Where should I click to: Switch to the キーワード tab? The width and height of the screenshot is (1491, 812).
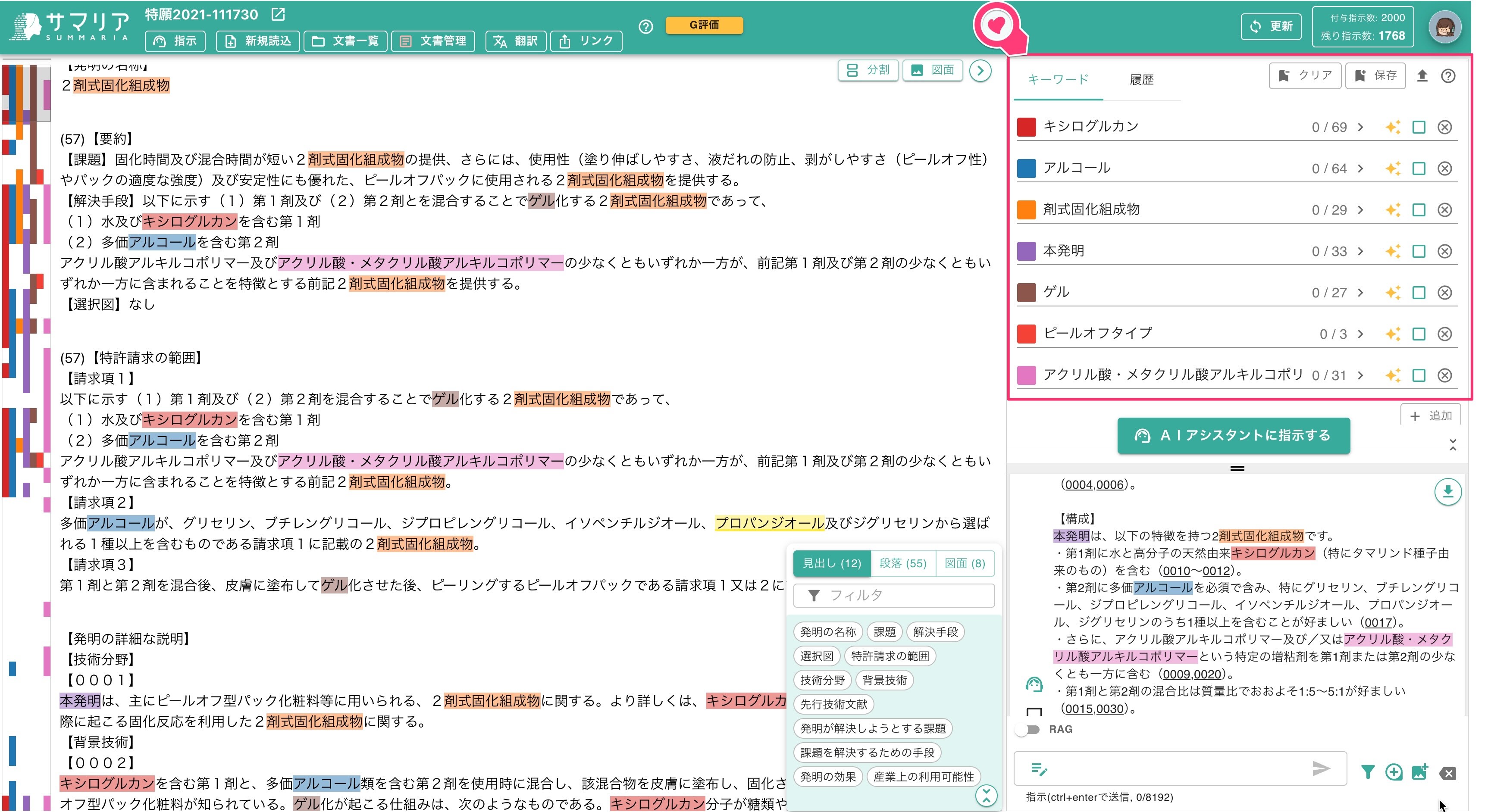[x=1058, y=80]
